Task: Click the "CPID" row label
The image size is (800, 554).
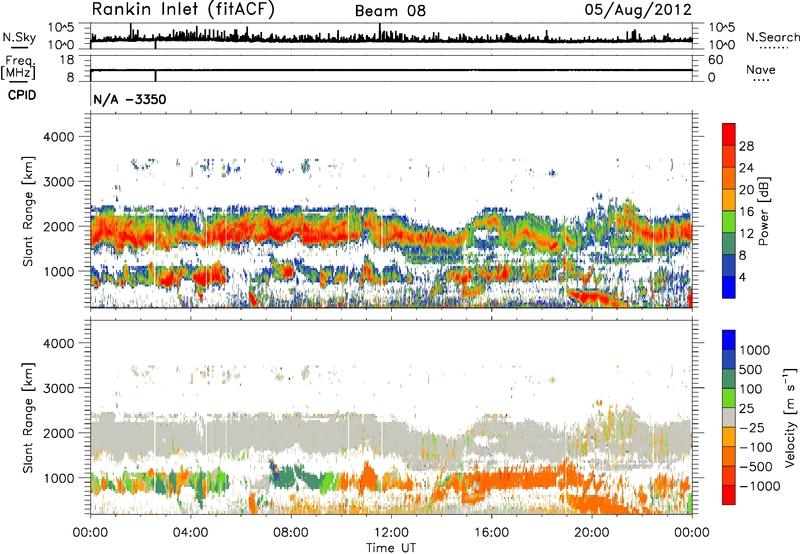Action: 22,95
